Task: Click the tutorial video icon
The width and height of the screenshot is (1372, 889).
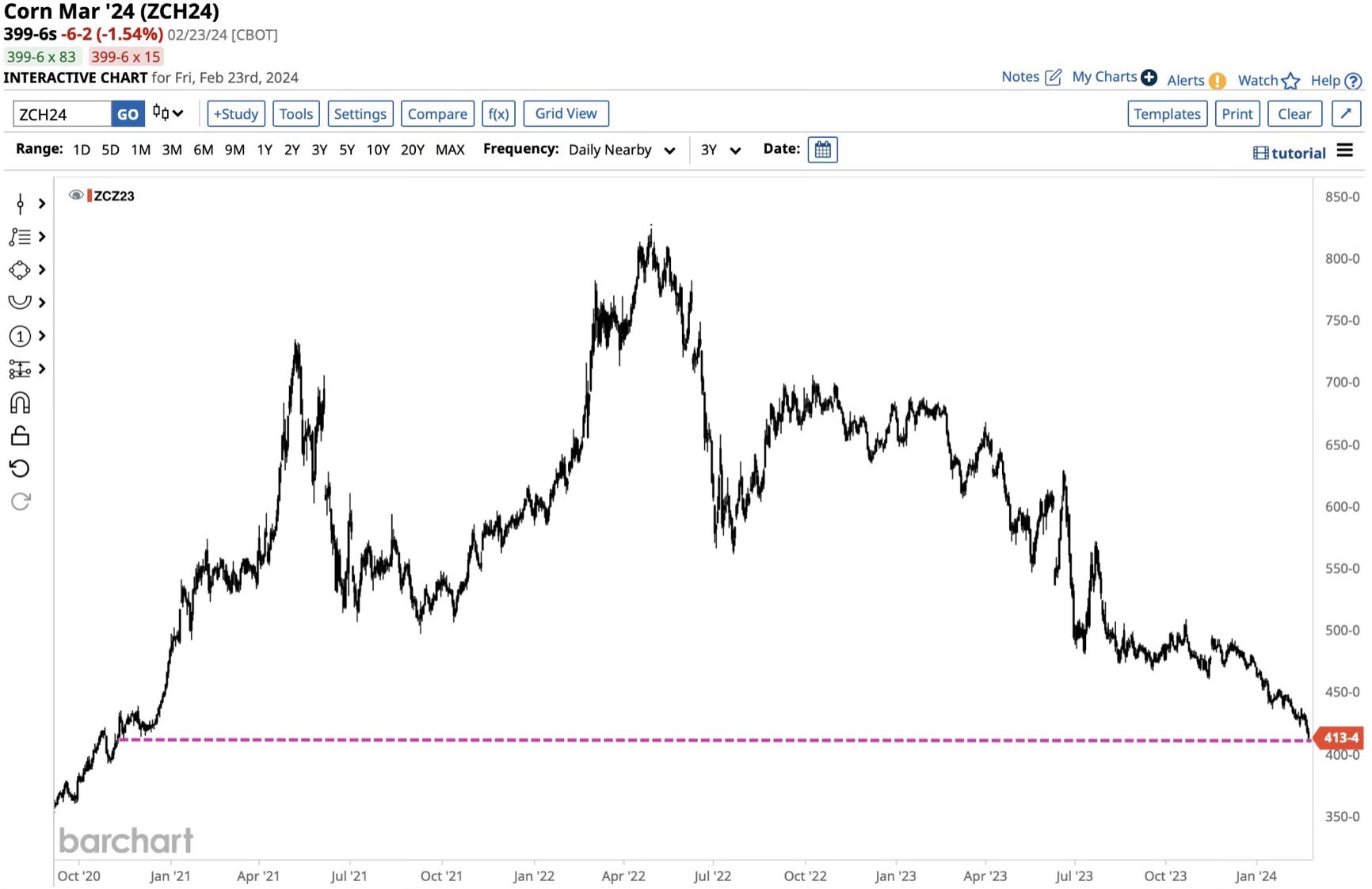Action: (x=1260, y=153)
